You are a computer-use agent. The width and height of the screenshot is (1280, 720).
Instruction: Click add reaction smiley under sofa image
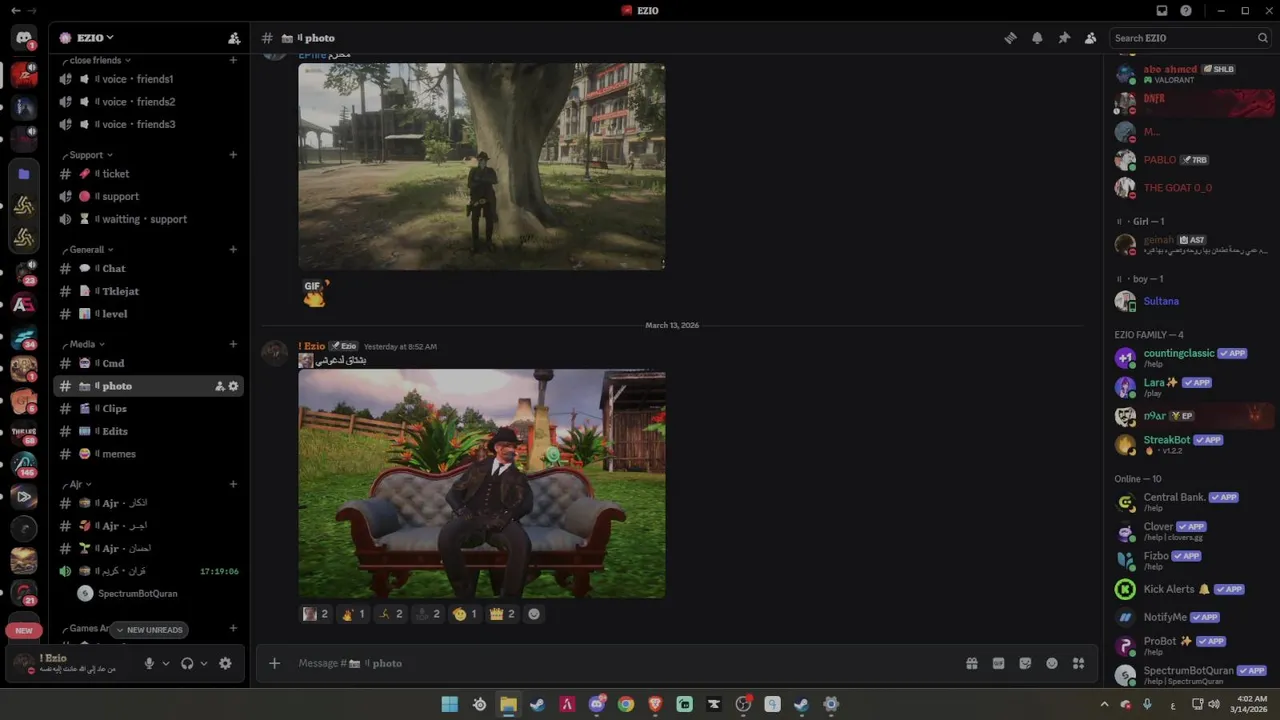click(x=533, y=614)
